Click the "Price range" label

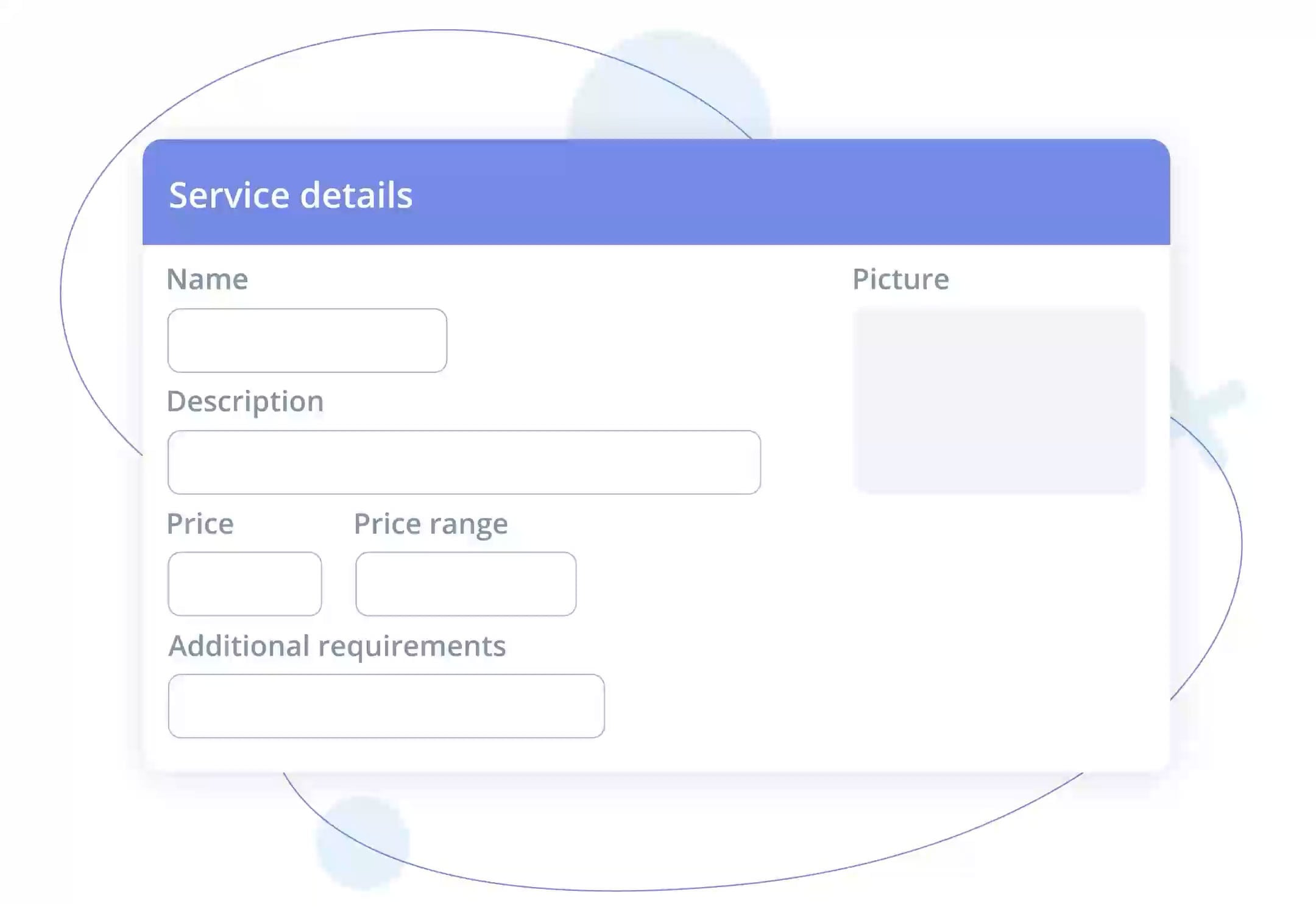pyautogui.click(x=431, y=524)
